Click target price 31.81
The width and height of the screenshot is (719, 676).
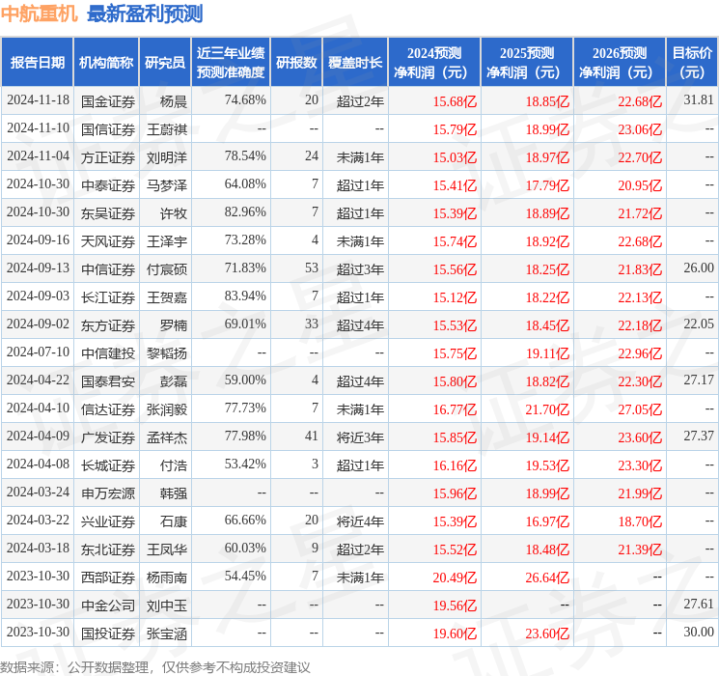(x=698, y=100)
